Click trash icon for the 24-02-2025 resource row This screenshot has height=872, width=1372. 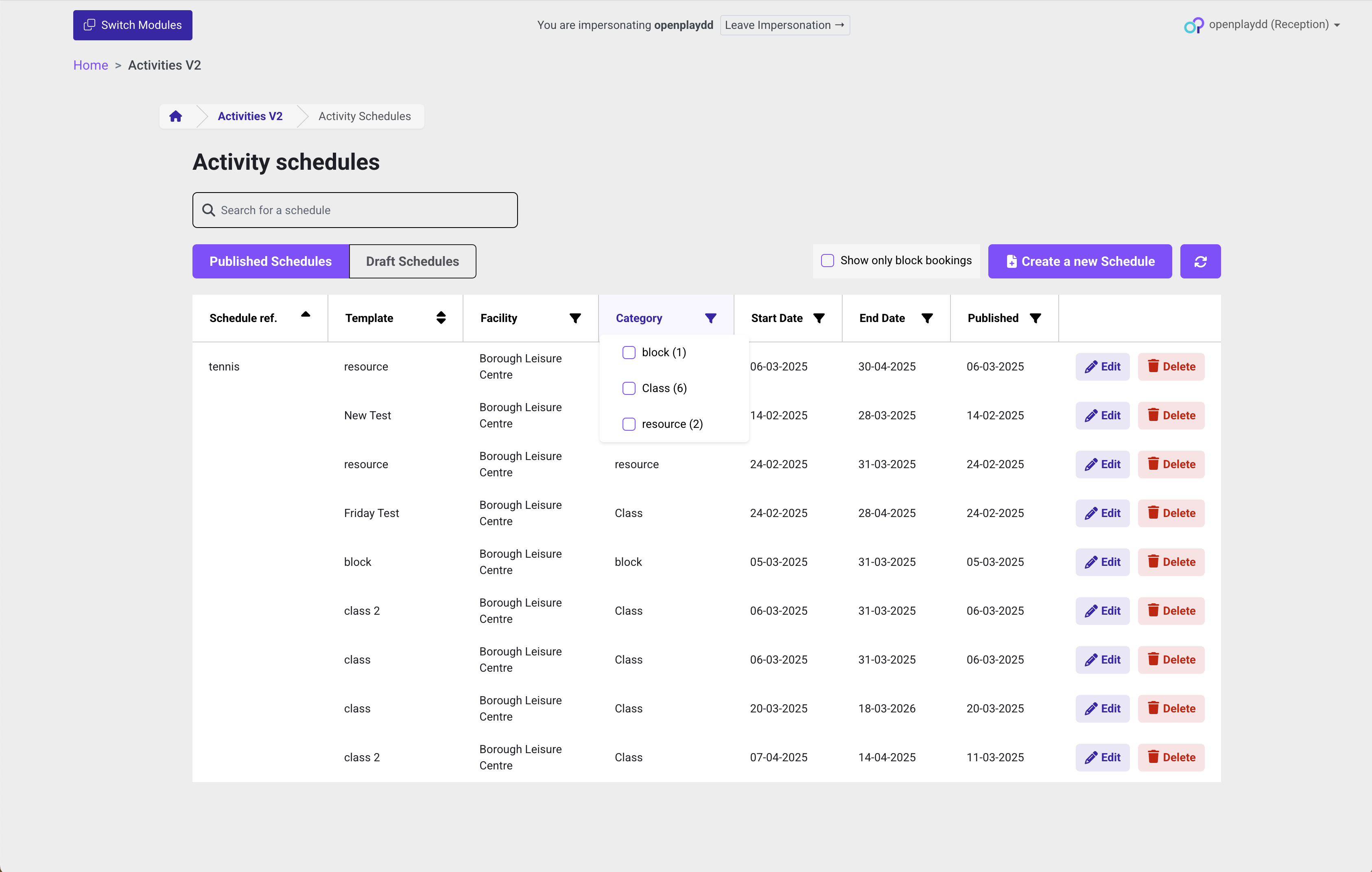pyautogui.click(x=1153, y=463)
